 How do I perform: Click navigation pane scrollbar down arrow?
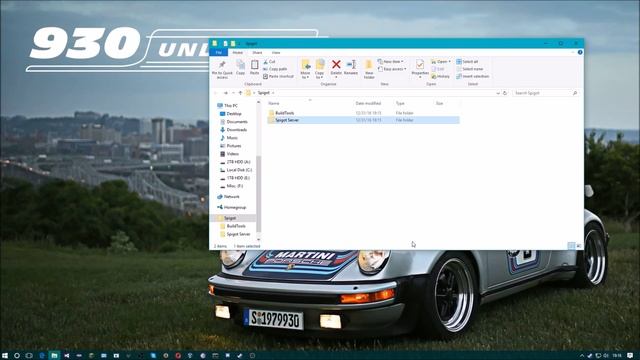[x=258, y=240]
